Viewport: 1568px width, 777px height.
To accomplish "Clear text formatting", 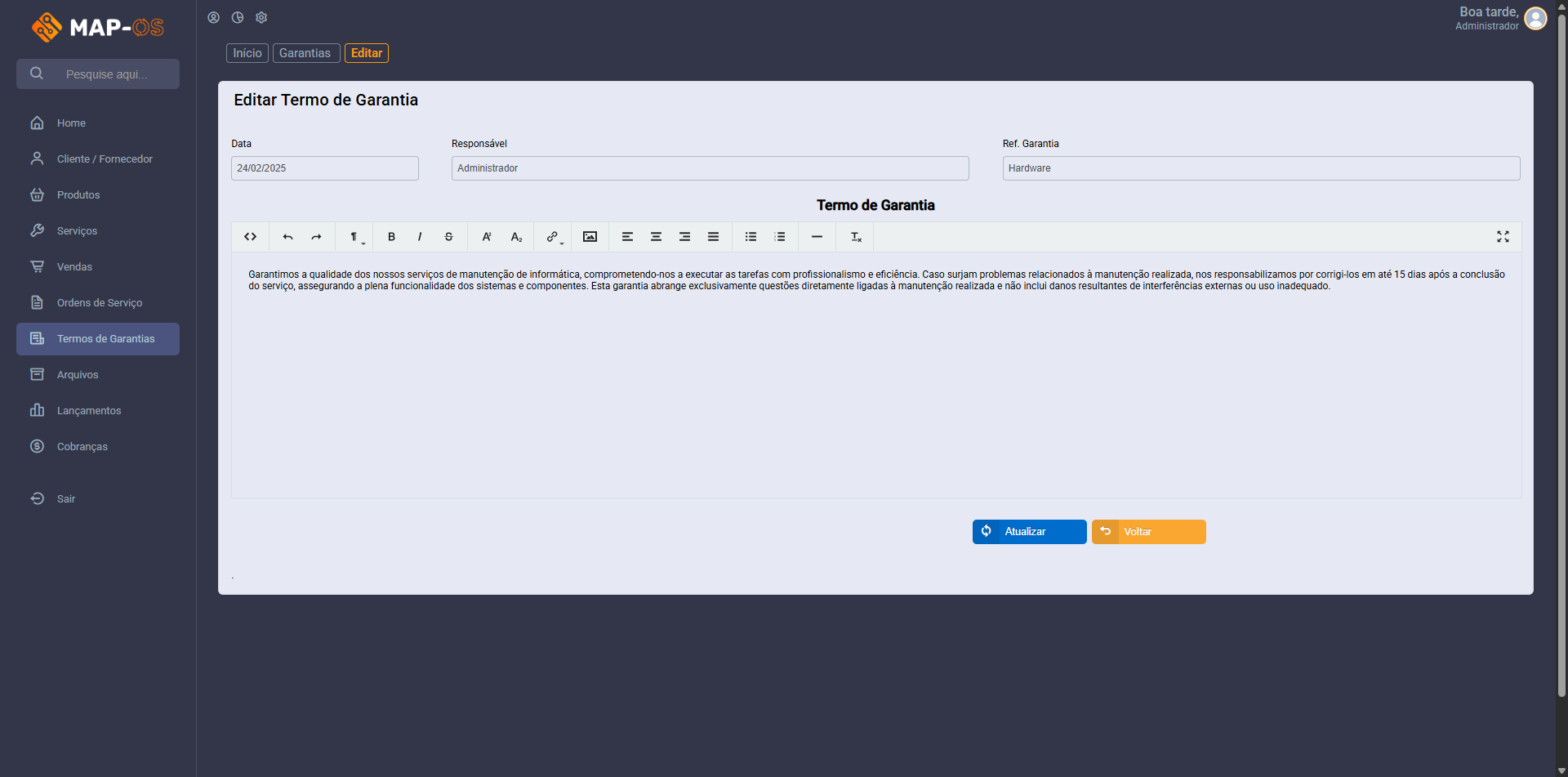I will coord(856,237).
